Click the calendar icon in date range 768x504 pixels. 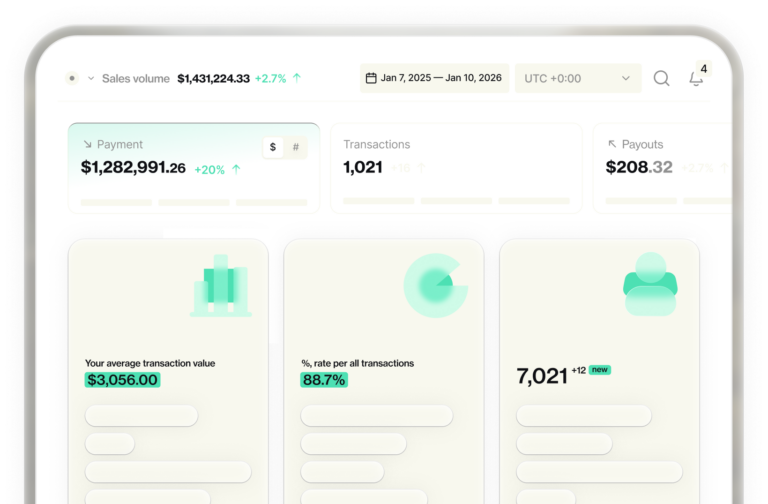(371, 78)
